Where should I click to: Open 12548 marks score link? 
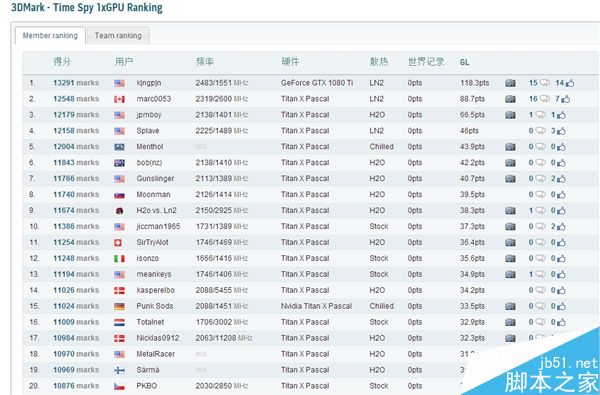tap(76, 99)
